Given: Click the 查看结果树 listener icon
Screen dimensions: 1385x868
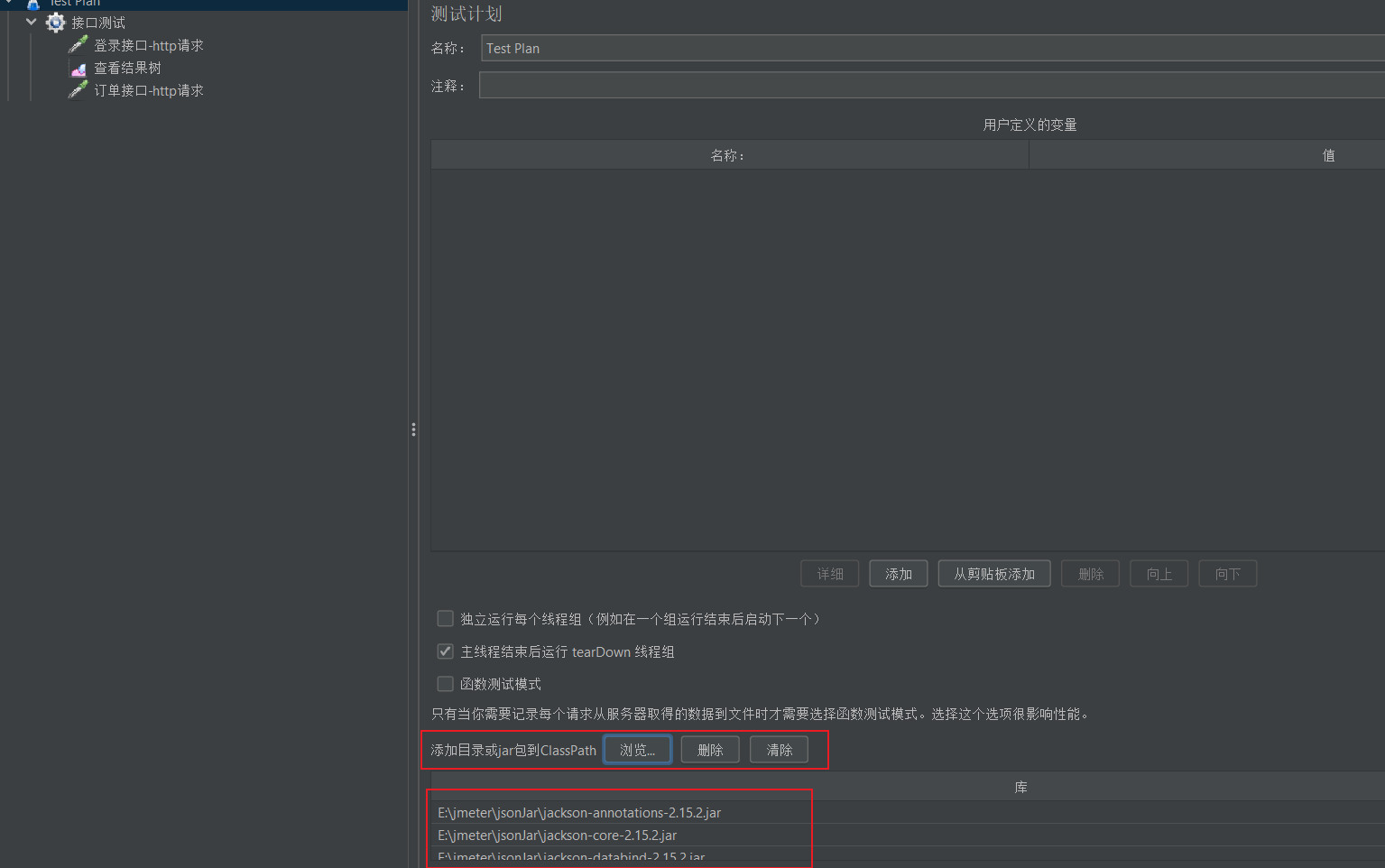Looking at the screenshot, I should click(x=78, y=68).
